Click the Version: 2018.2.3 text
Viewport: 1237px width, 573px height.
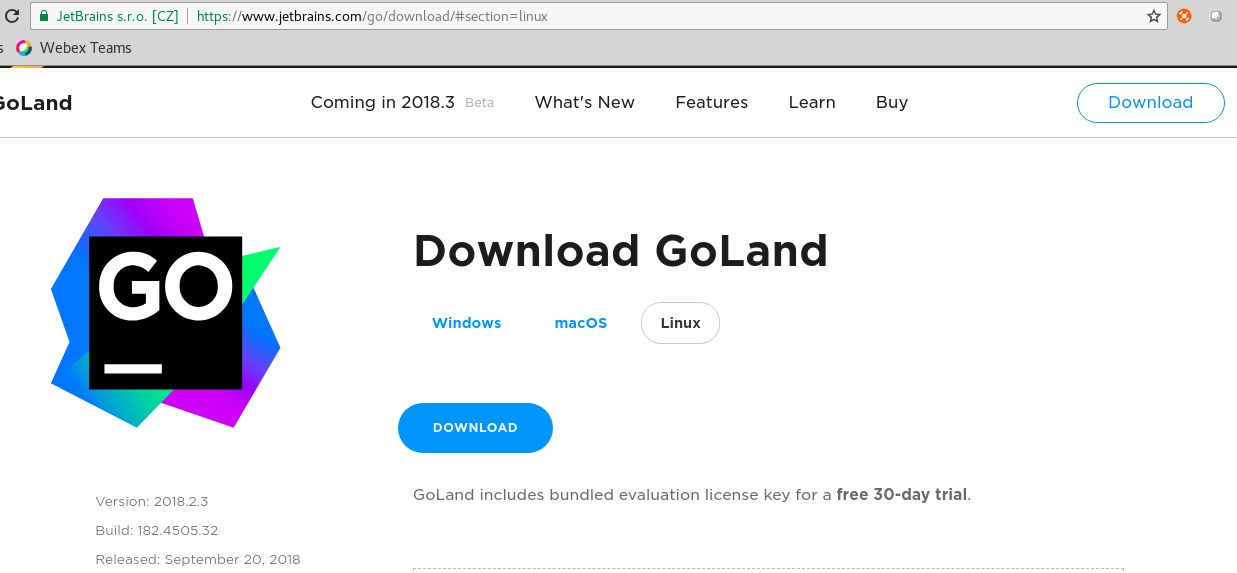click(152, 501)
